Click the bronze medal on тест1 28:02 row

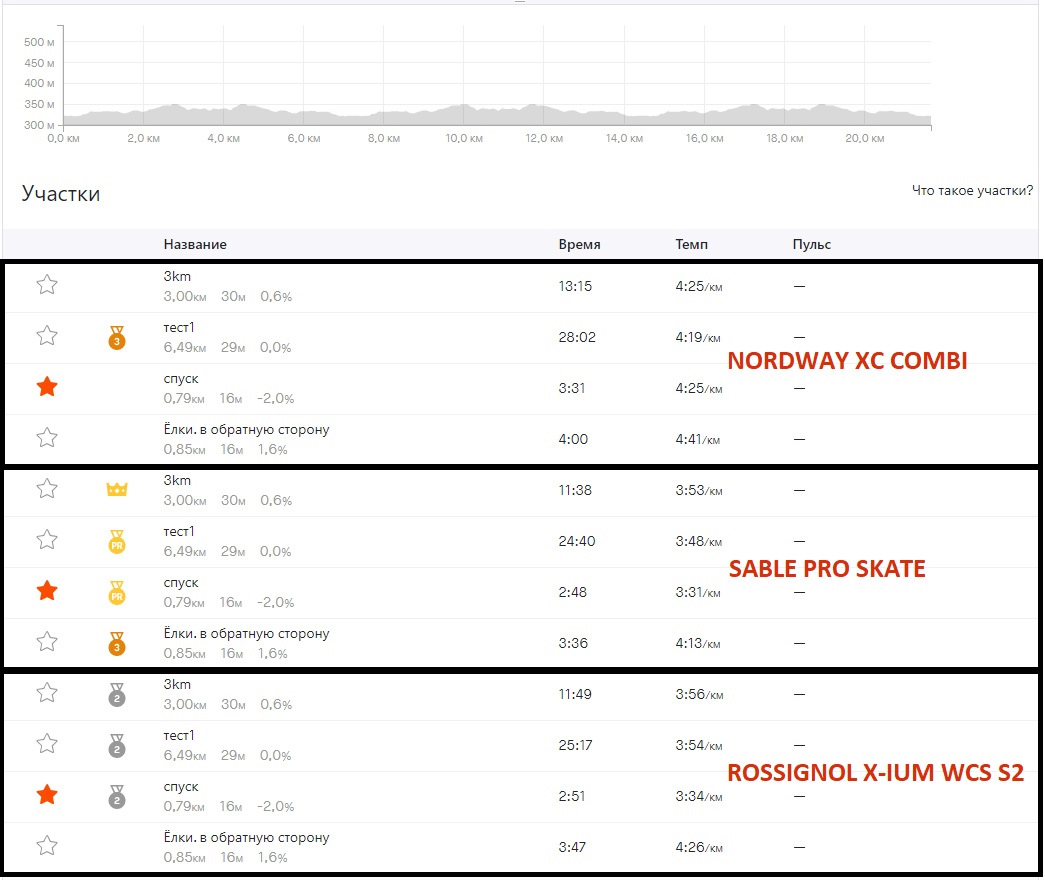coord(116,339)
